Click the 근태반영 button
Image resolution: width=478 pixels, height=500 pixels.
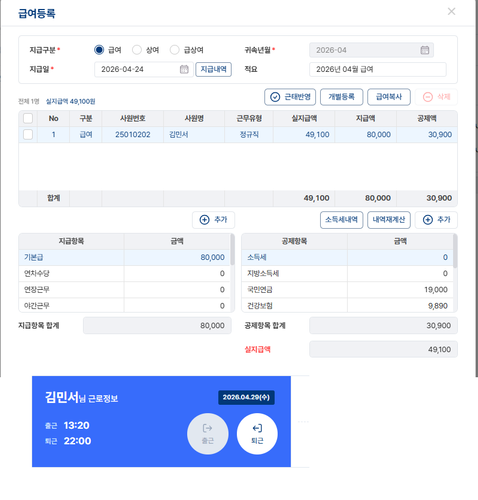click(290, 97)
